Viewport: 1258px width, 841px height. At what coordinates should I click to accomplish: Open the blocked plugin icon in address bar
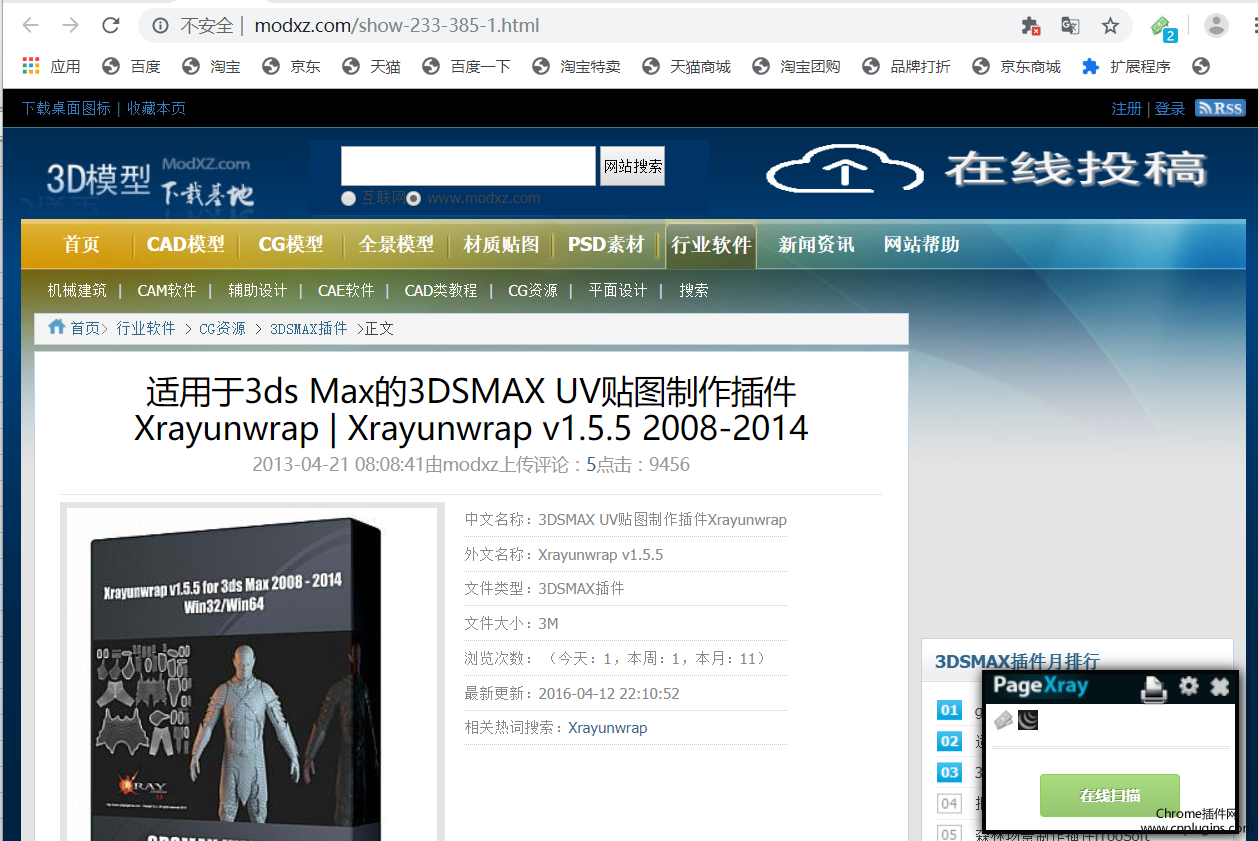tap(1030, 26)
